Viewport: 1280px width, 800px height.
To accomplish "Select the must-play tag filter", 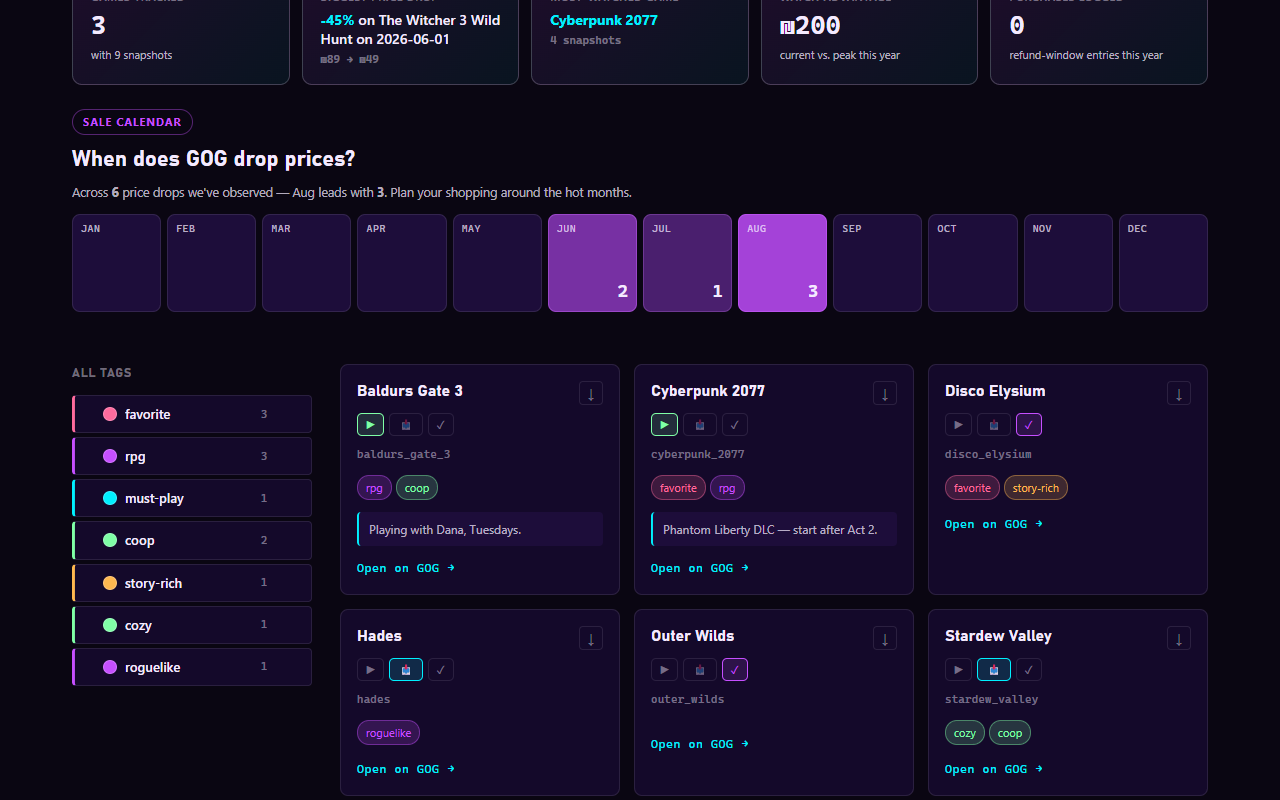I will [192, 498].
